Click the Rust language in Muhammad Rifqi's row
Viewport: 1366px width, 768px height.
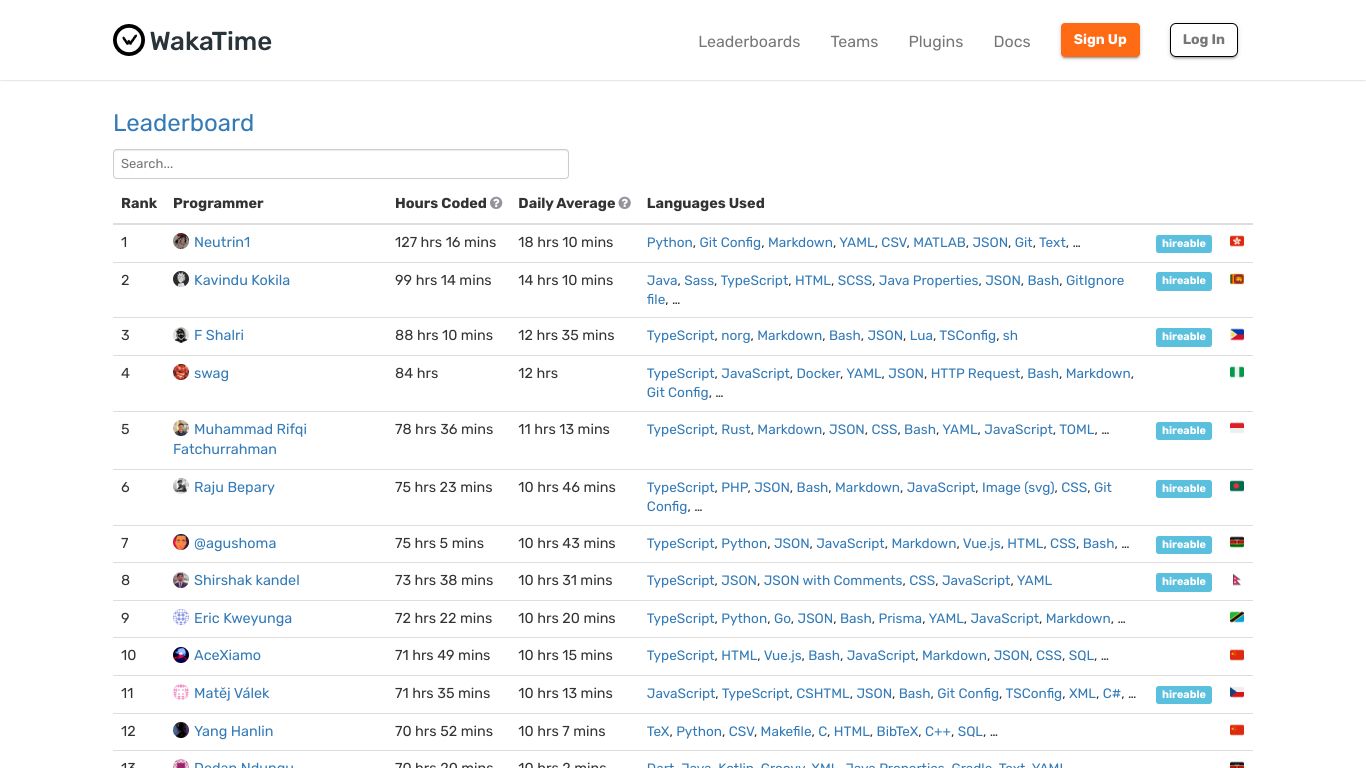736,429
